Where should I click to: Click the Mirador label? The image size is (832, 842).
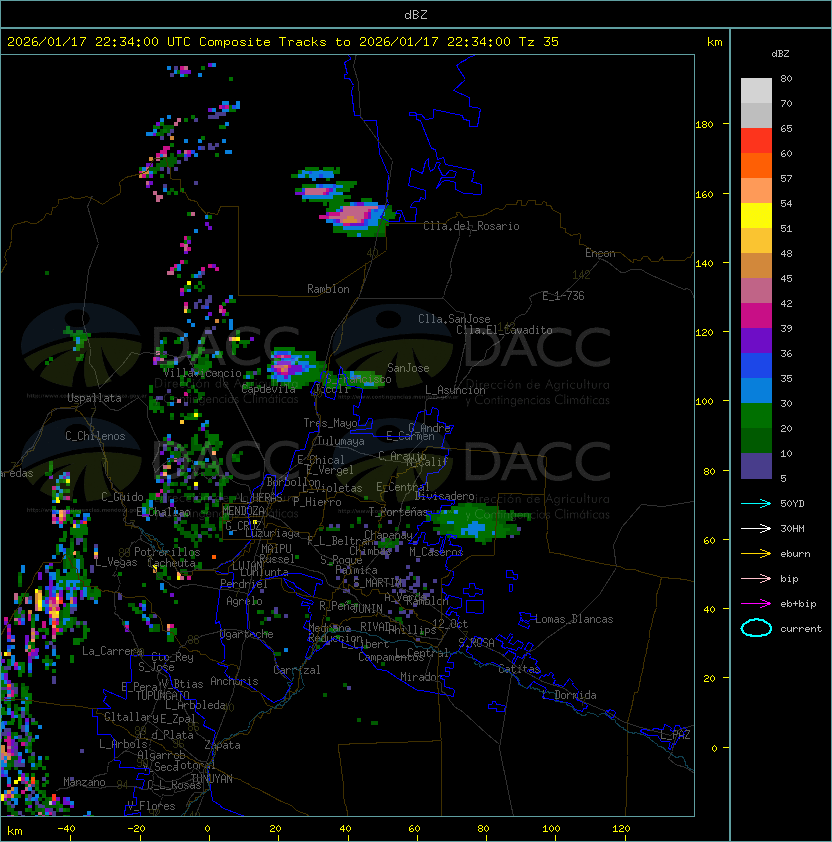click(x=422, y=677)
